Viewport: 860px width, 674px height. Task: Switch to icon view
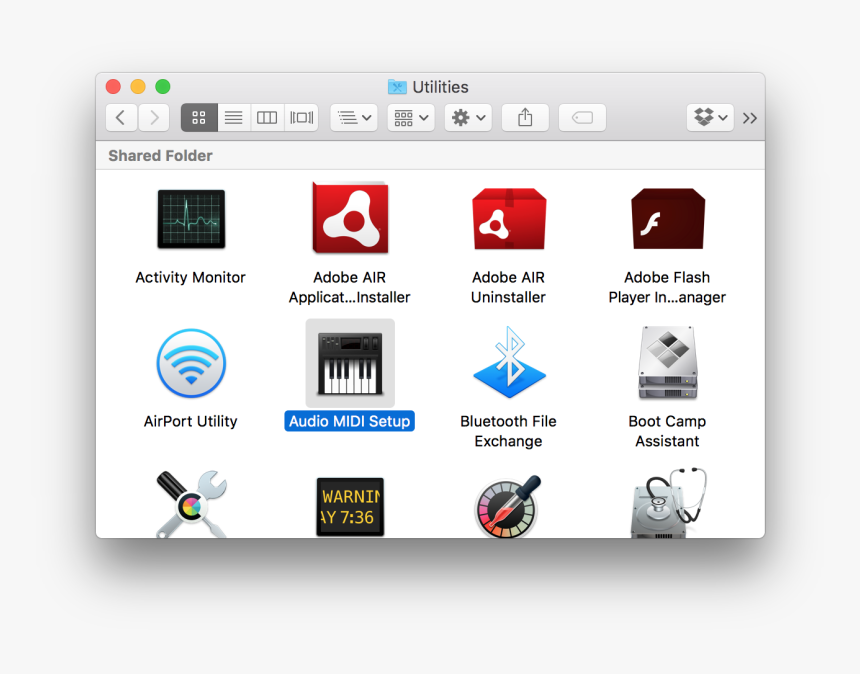[199, 117]
